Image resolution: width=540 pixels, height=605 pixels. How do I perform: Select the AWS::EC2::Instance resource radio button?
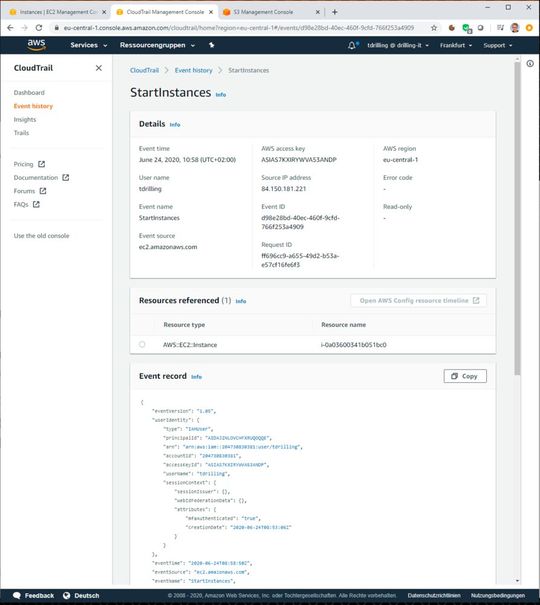(x=142, y=344)
